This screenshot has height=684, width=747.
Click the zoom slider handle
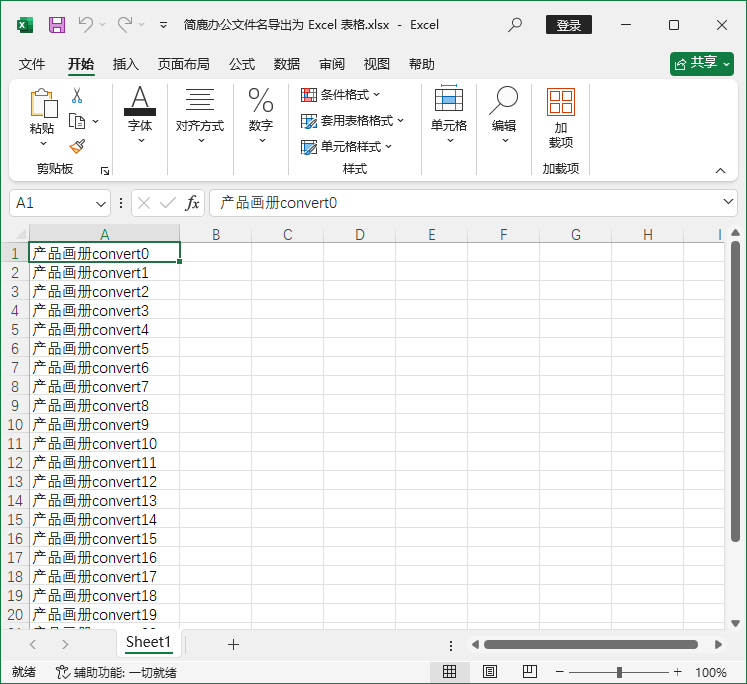620,672
